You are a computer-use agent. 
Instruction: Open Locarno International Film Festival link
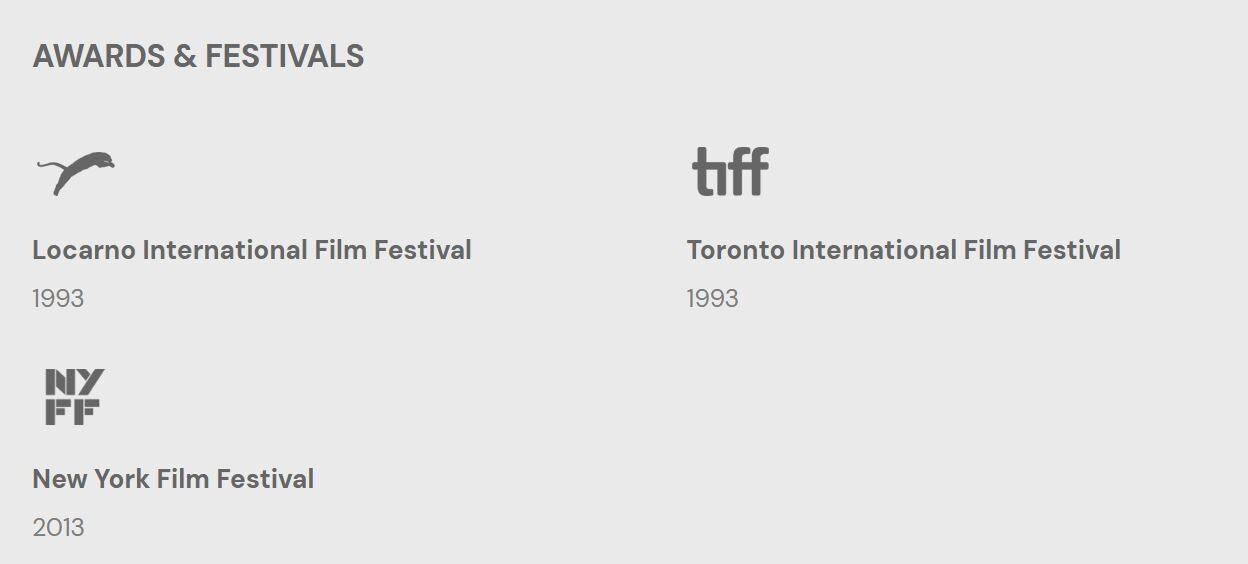tap(252, 250)
